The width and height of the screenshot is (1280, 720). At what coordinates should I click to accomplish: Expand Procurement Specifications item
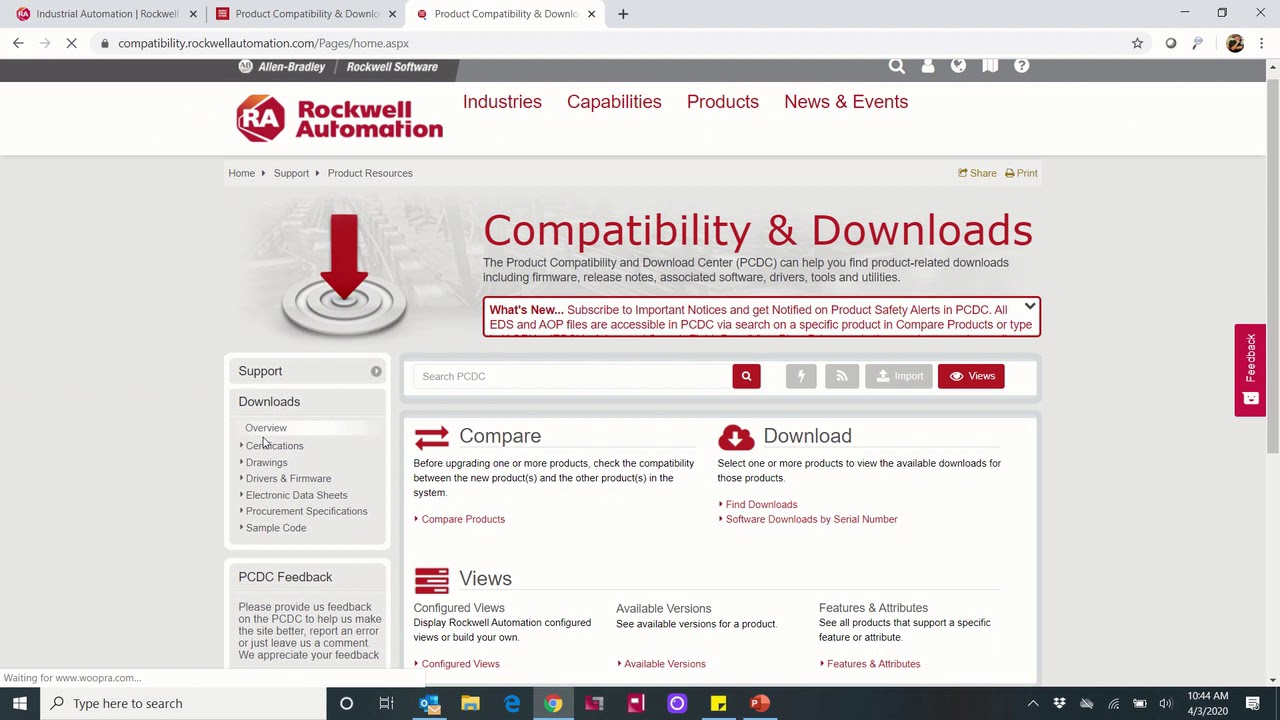coord(304,511)
